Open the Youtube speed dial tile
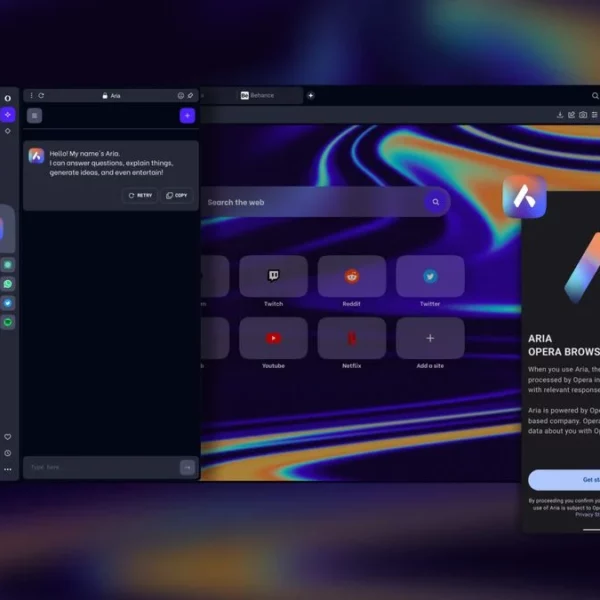This screenshot has width=600, height=600. click(x=273, y=338)
